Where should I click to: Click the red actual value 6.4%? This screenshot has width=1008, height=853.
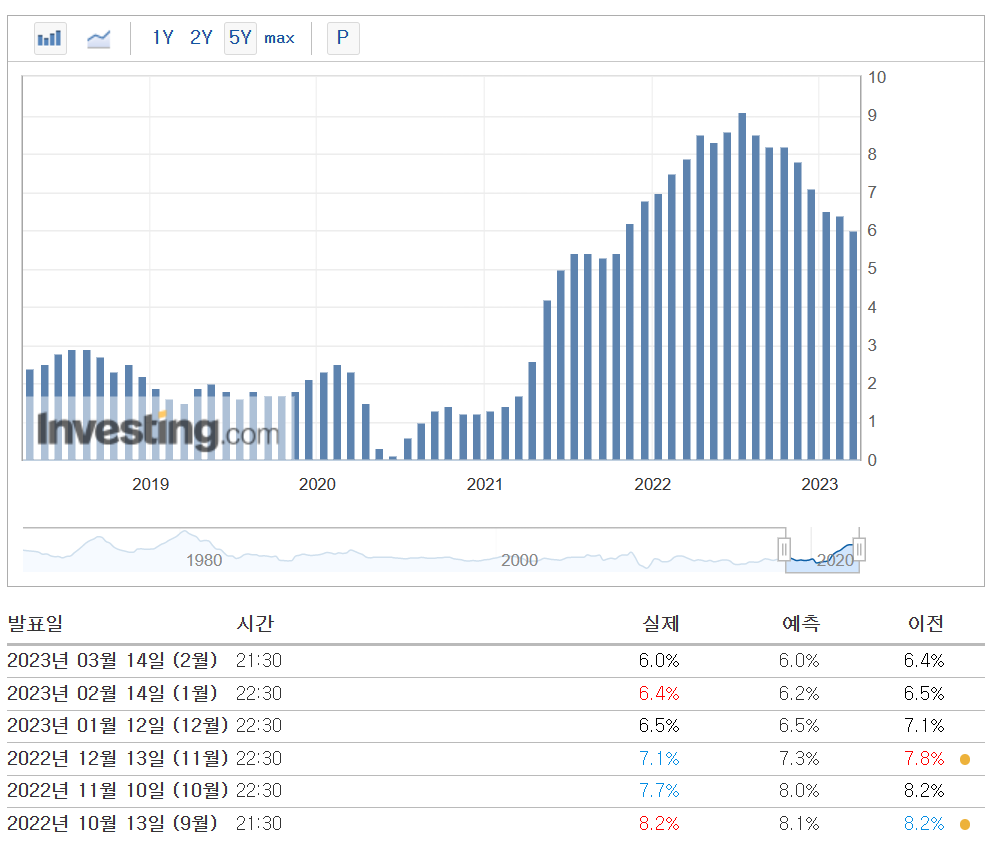tap(659, 694)
